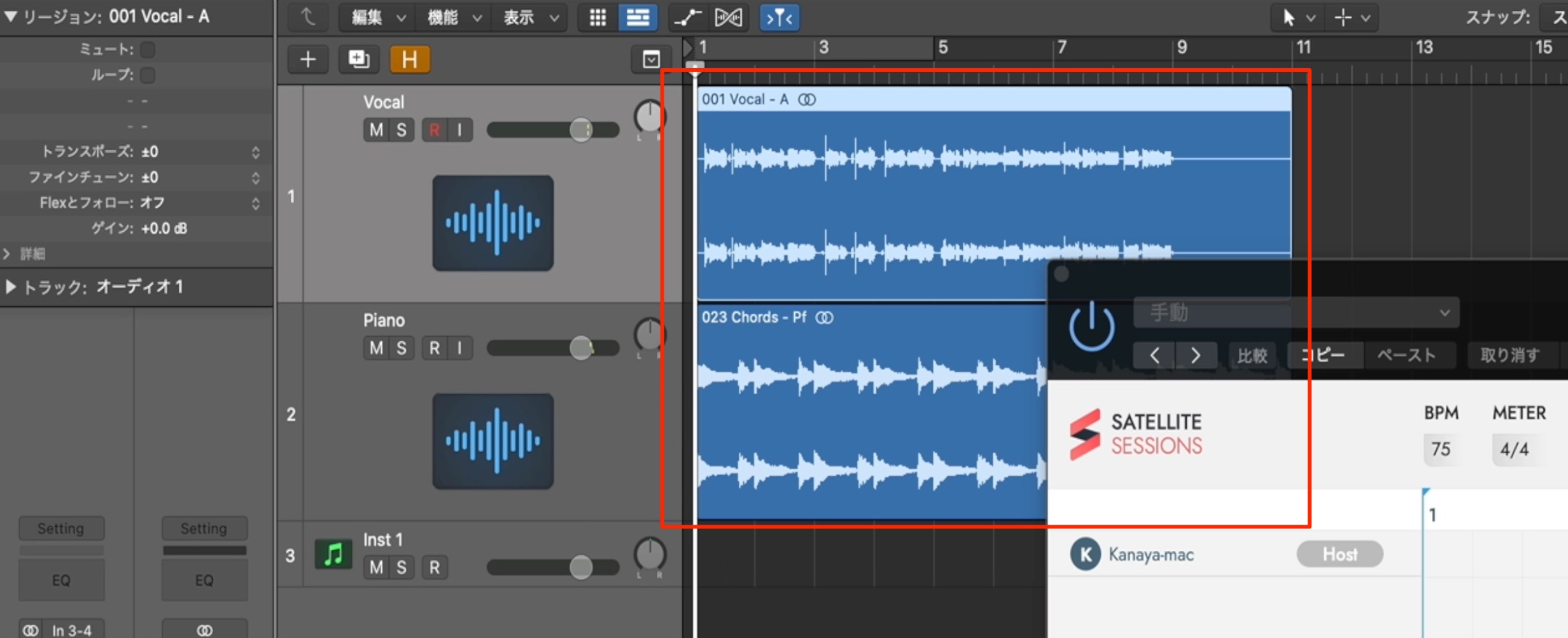
Task: Toggle the Catch playhead icon
Action: coord(780,18)
